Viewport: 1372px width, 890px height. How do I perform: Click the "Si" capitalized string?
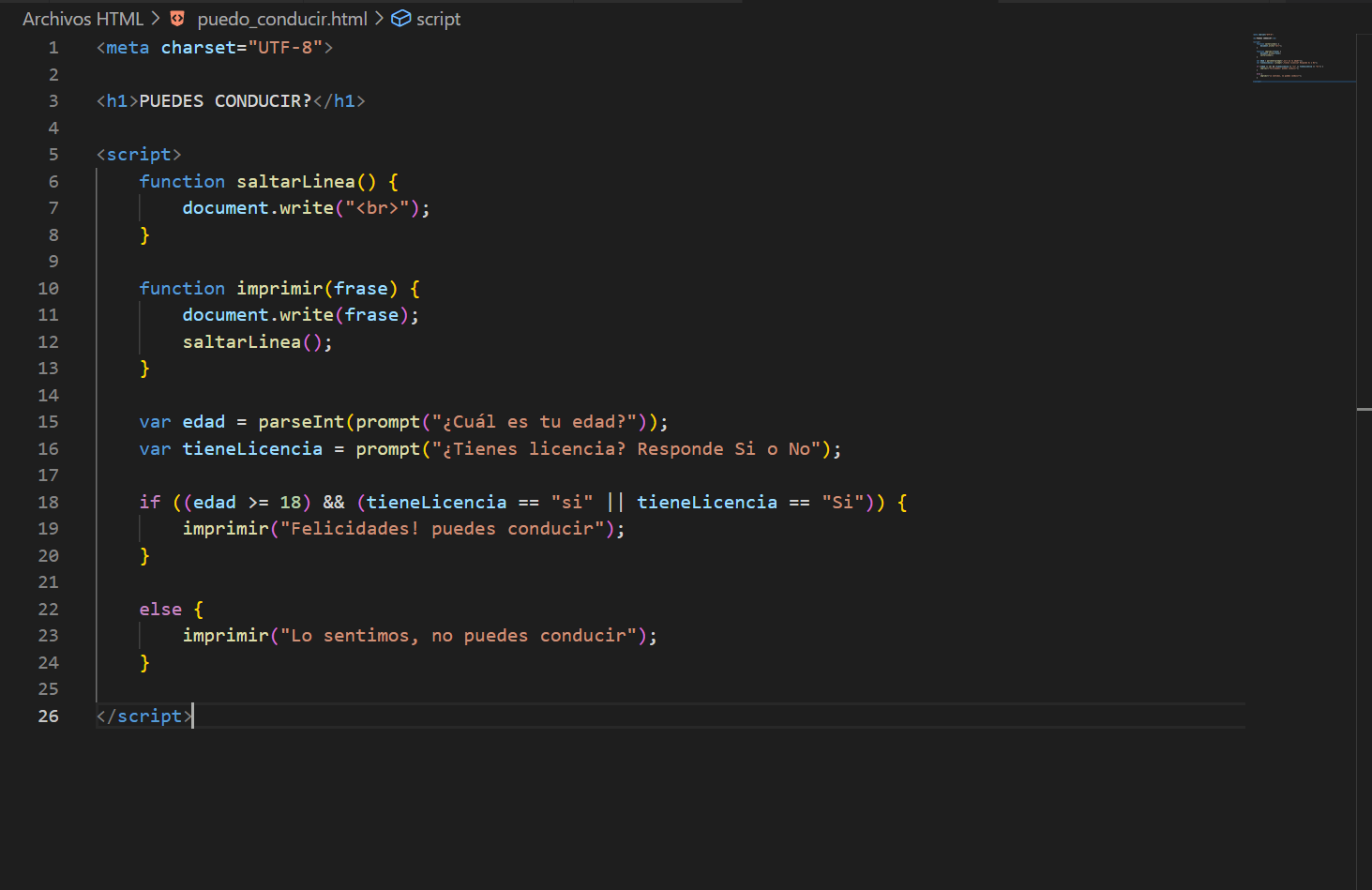842,503
